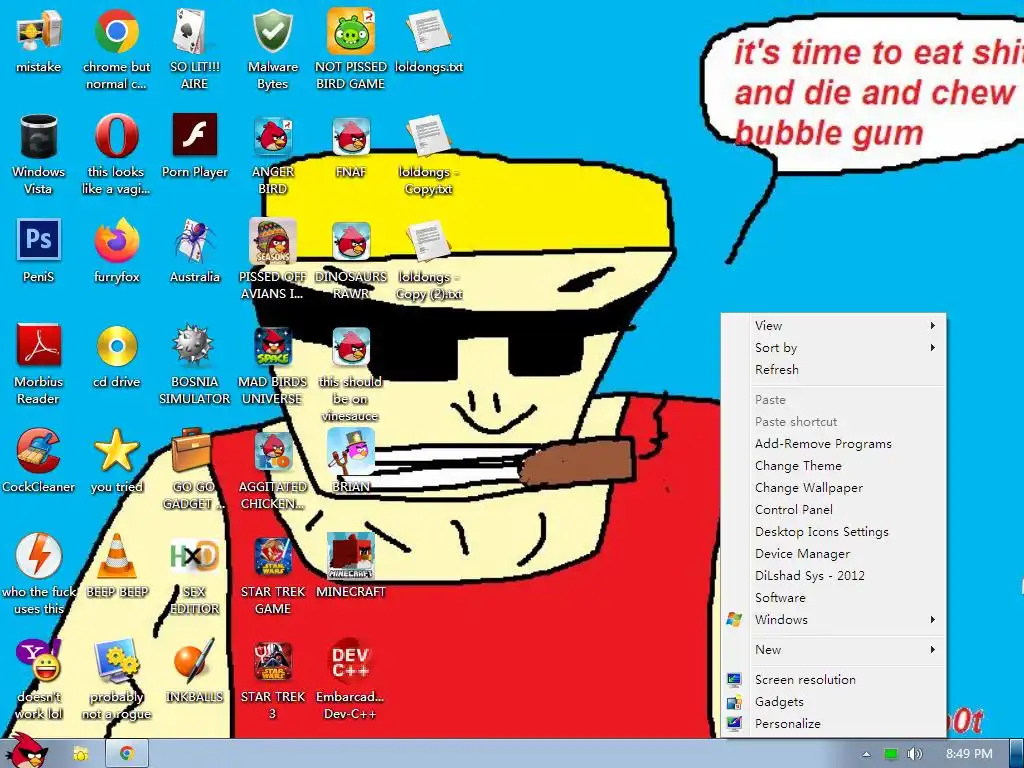Open the 'DINOSAURS RAWR' icon
Viewport: 1024px width, 768px height.
[351, 240]
